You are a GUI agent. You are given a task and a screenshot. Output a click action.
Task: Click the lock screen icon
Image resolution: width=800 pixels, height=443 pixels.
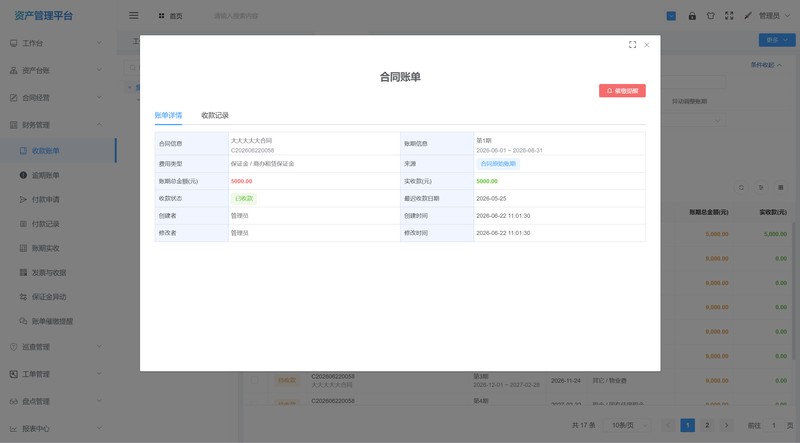(692, 16)
